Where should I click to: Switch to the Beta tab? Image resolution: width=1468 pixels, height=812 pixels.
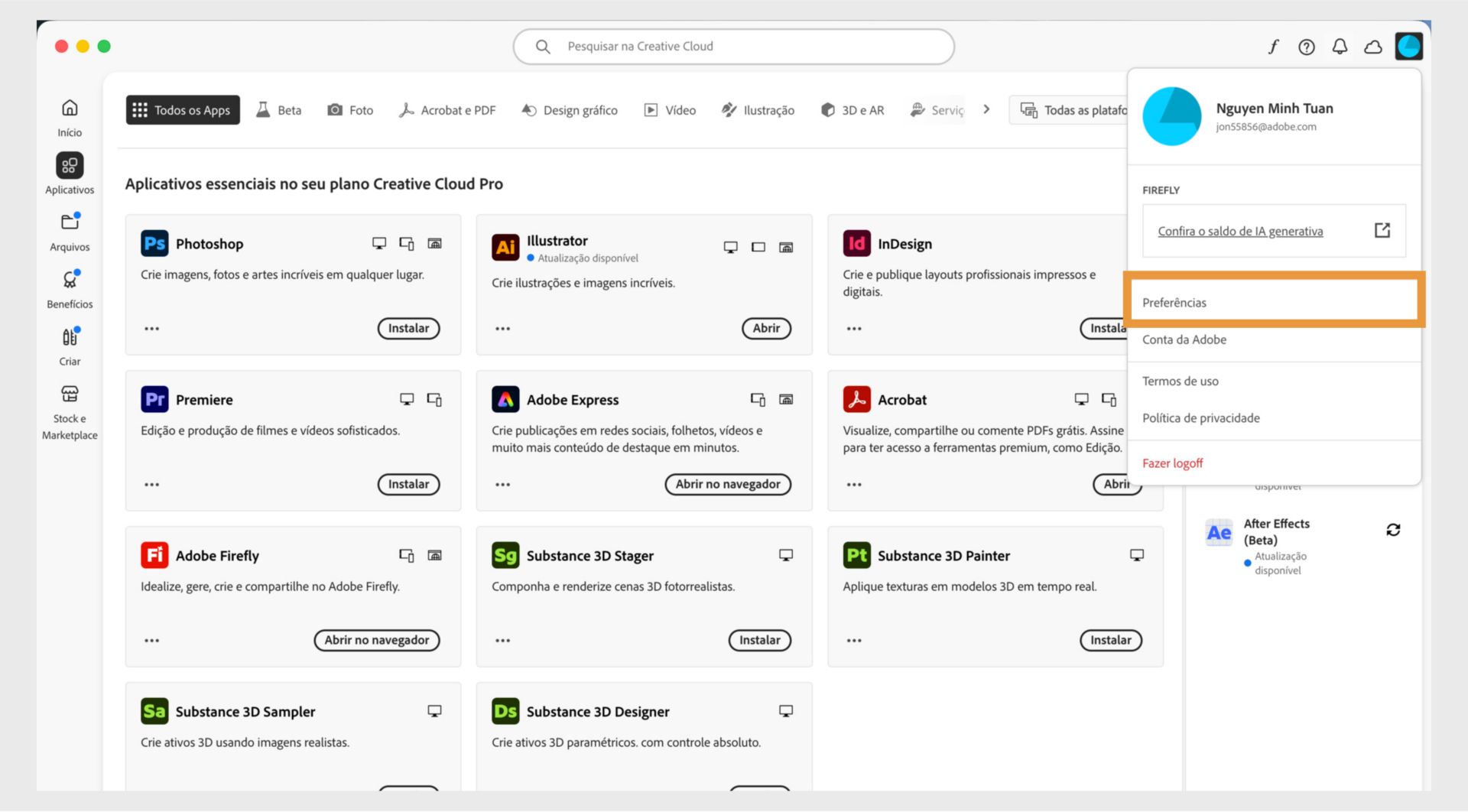[x=279, y=110]
